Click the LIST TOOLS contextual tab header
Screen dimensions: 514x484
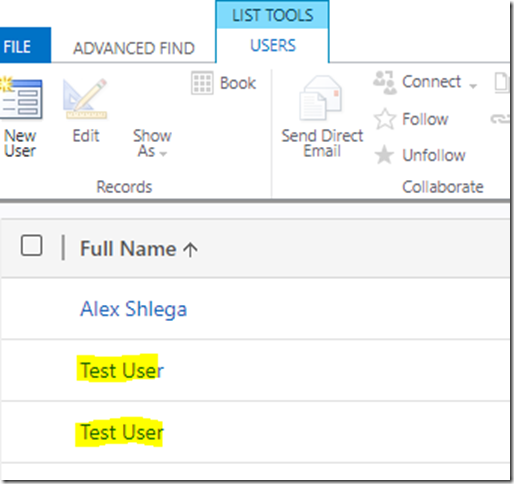point(273,15)
